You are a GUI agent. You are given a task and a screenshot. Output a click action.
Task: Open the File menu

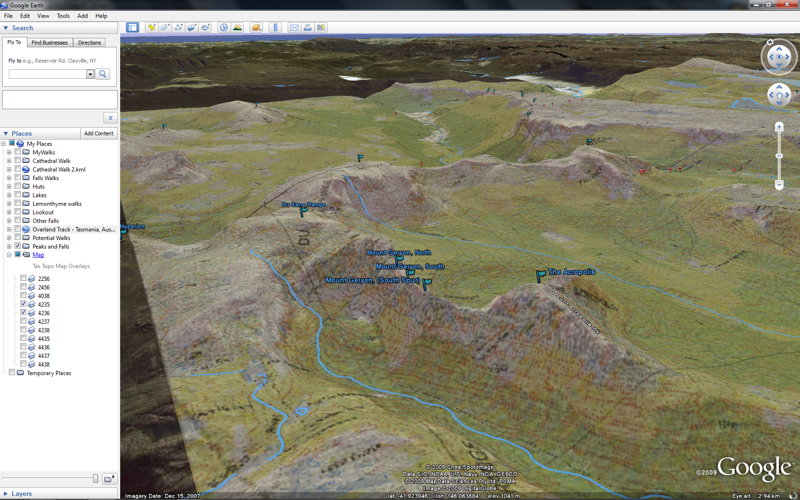(8, 16)
